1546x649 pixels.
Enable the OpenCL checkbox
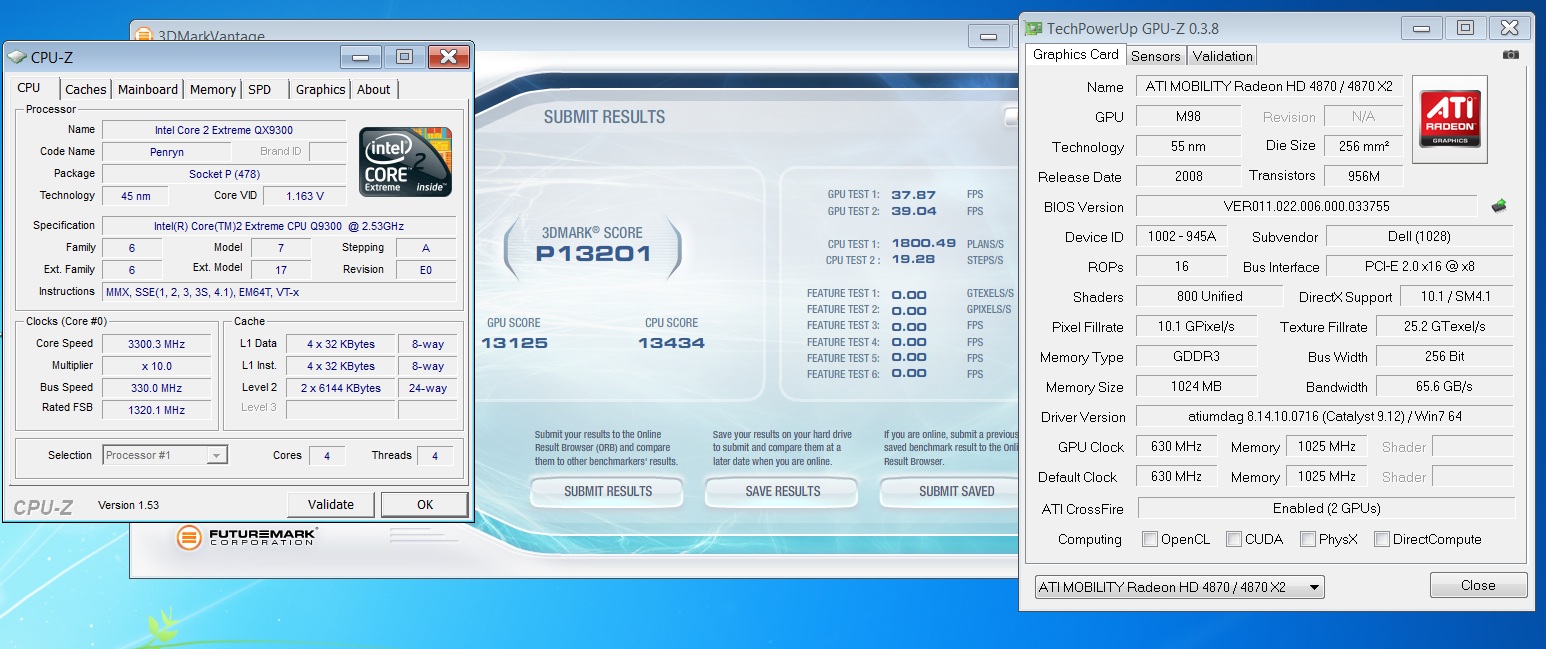pyautogui.click(x=1150, y=539)
